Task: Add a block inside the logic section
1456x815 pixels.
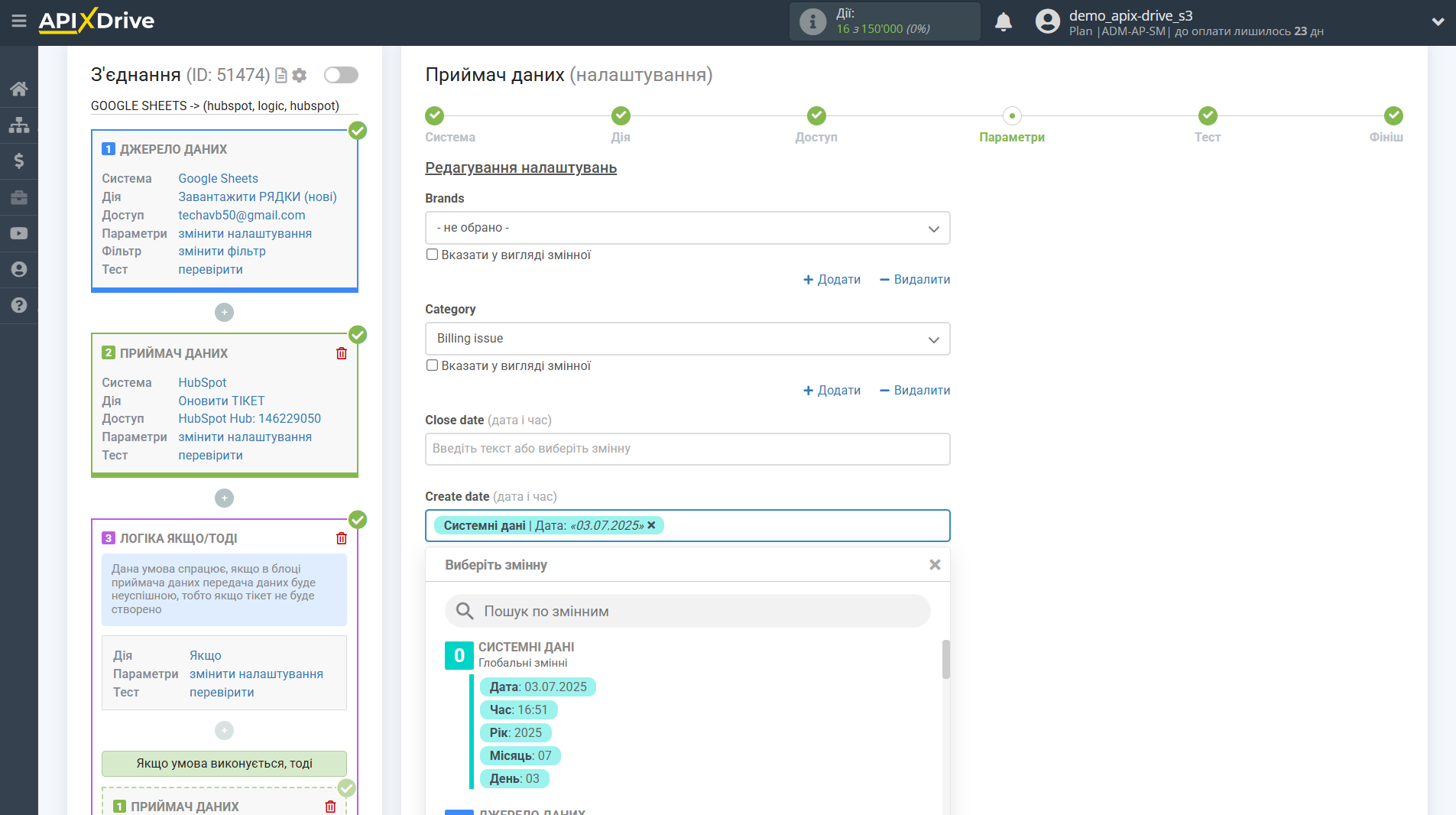Action: pyautogui.click(x=224, y=730)
